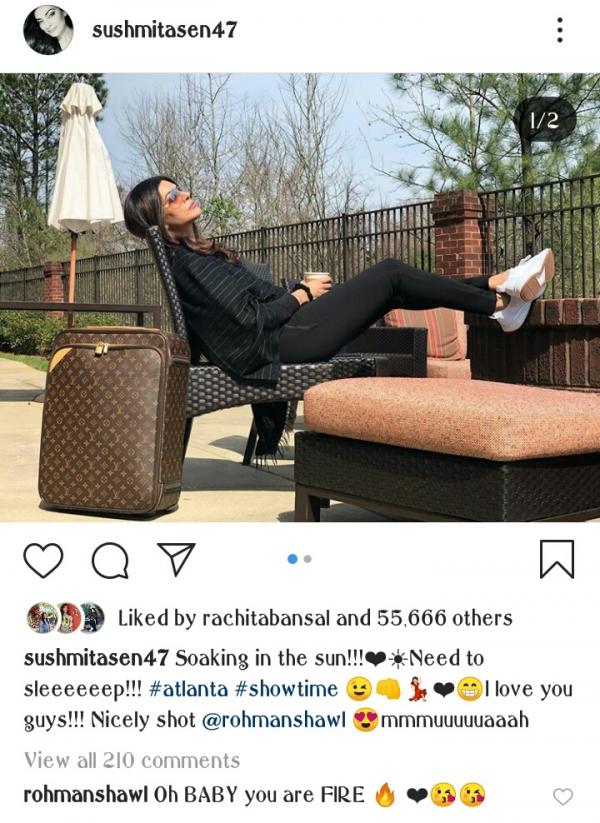Open the #showtime hashtag
The height and width of the screenshot is (823, 600).
[287, 689]
